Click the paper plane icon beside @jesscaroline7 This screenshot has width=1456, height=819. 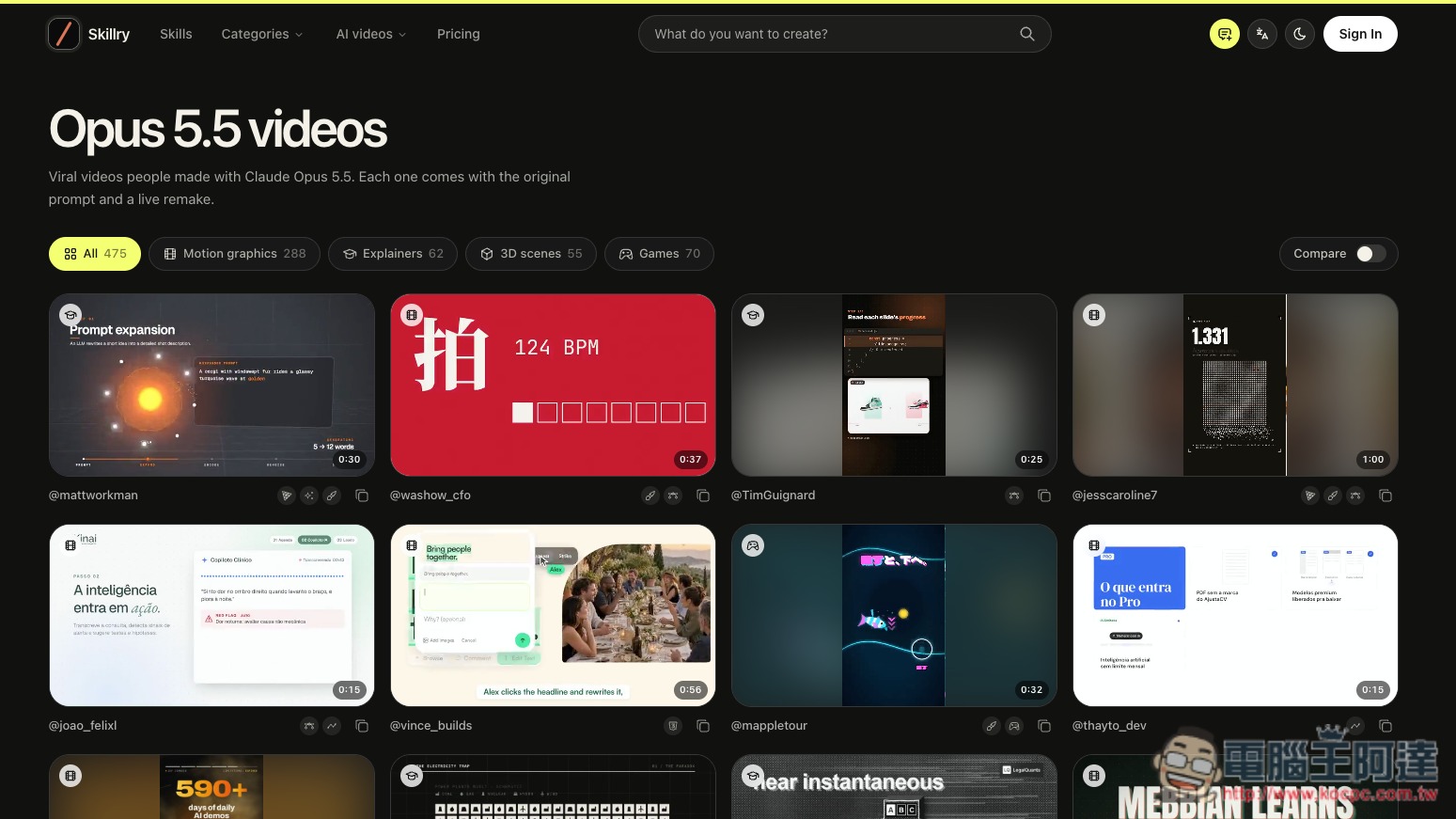tap(1310, 496)
